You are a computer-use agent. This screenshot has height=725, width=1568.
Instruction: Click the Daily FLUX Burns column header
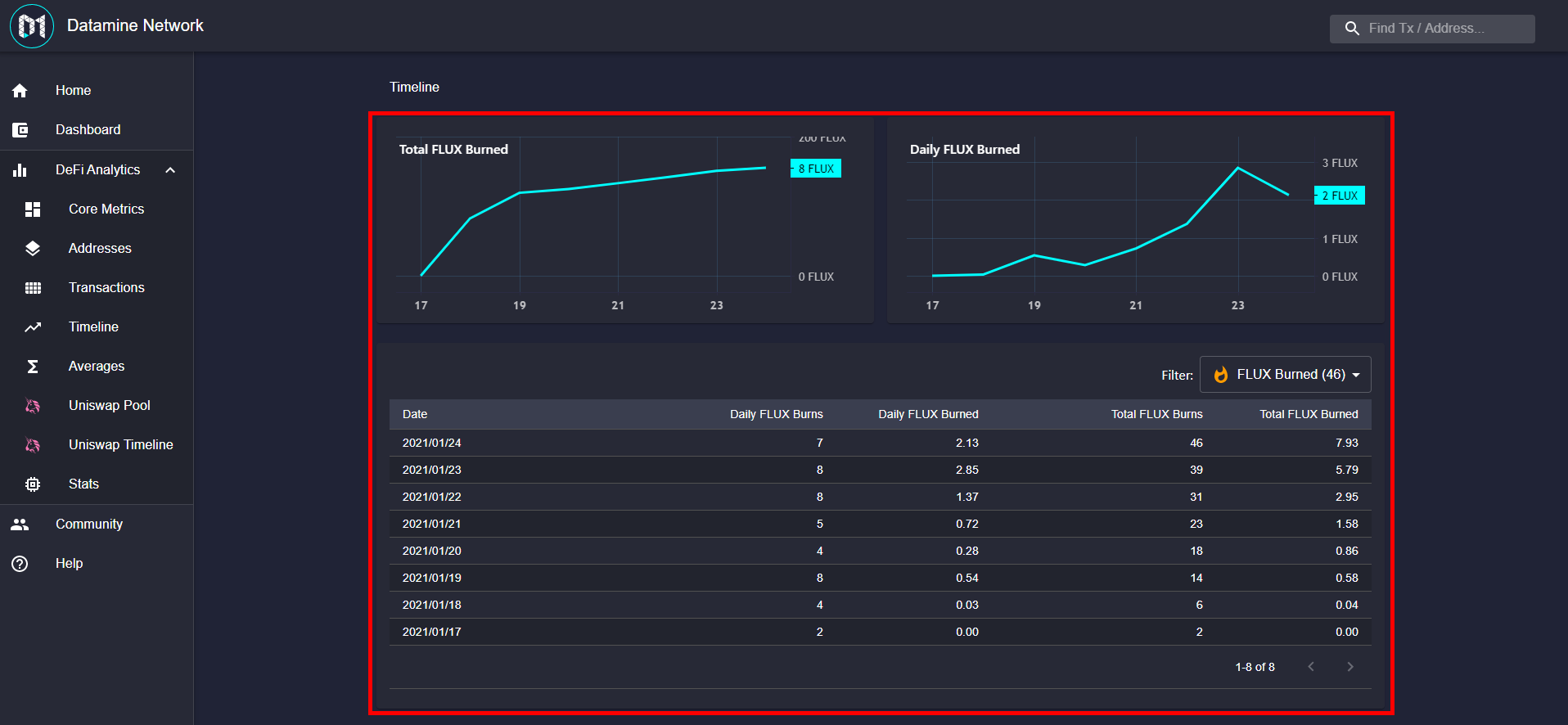pyautogui.click(x=777, y=415)
